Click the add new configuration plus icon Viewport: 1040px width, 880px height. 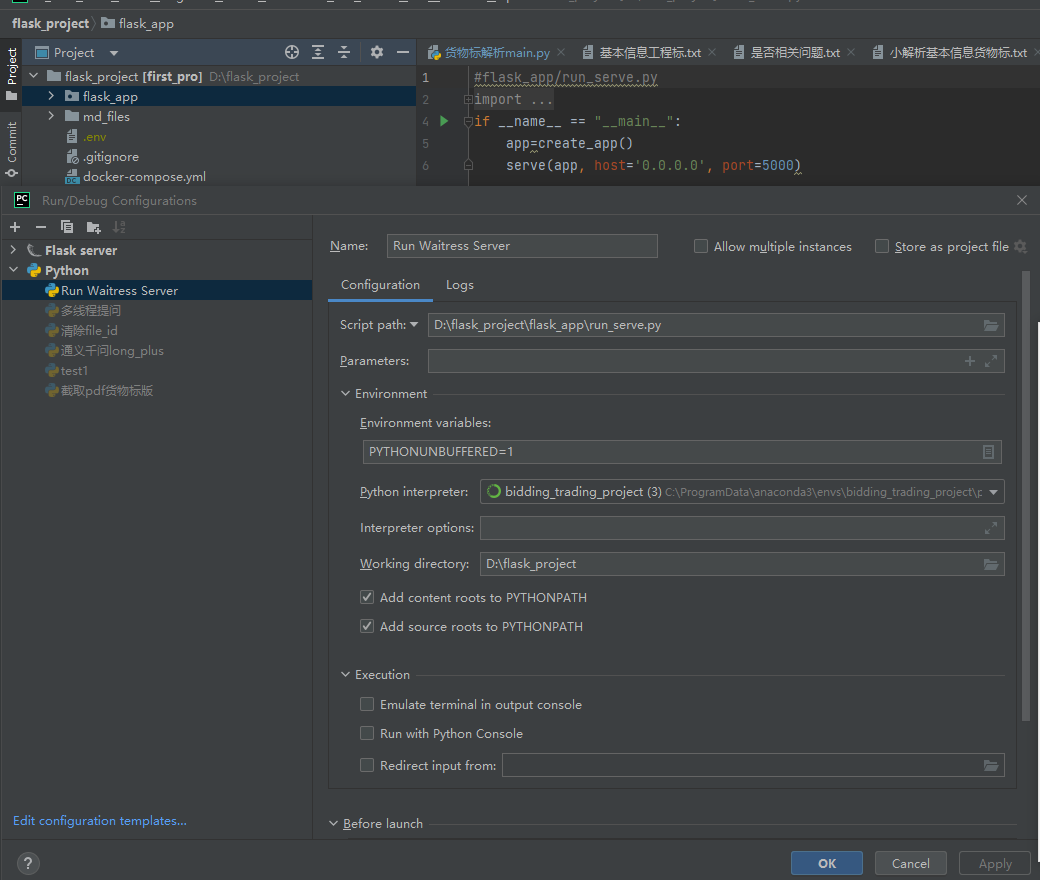tap(15, 227)
